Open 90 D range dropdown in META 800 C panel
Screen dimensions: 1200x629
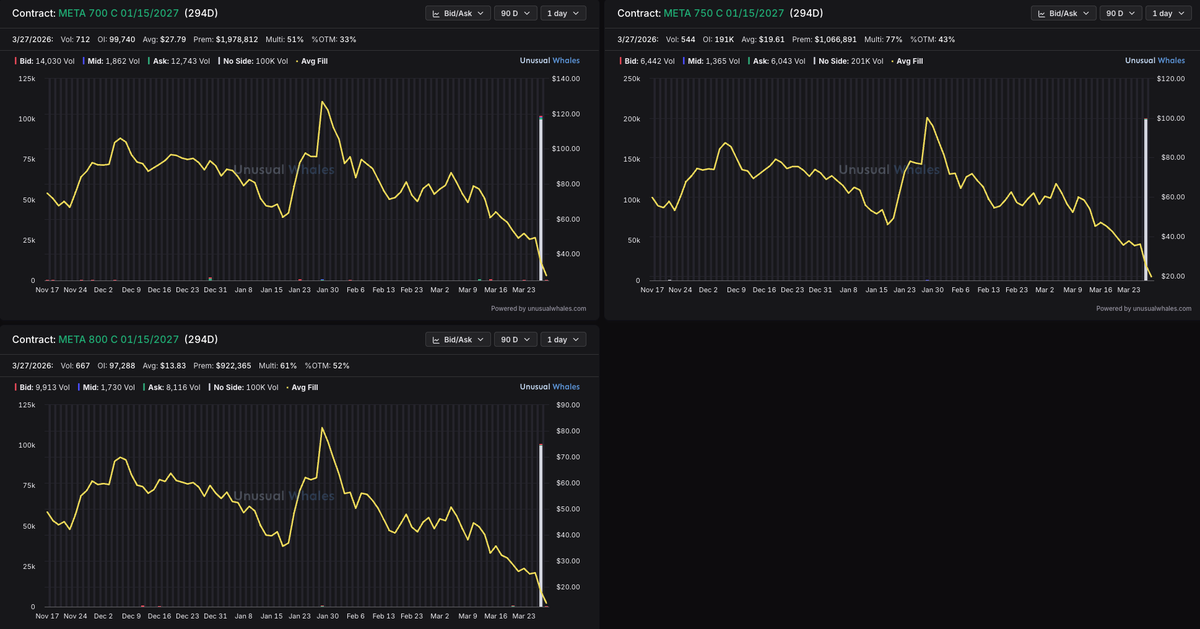tap(515, 339)
